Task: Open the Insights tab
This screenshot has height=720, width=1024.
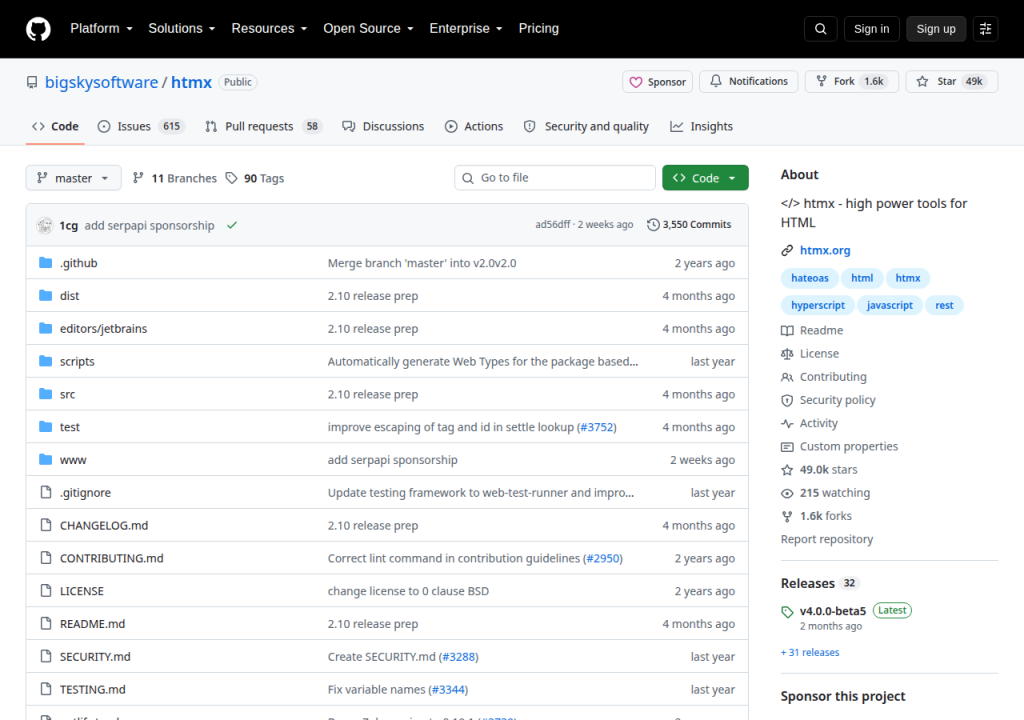Action: pos(701,126)
